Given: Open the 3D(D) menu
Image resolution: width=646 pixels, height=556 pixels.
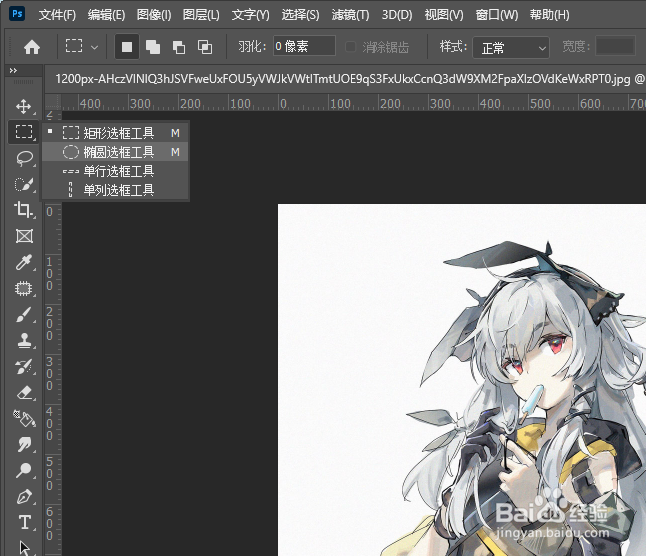Looking at the screenshot, I should pos(397,15).
